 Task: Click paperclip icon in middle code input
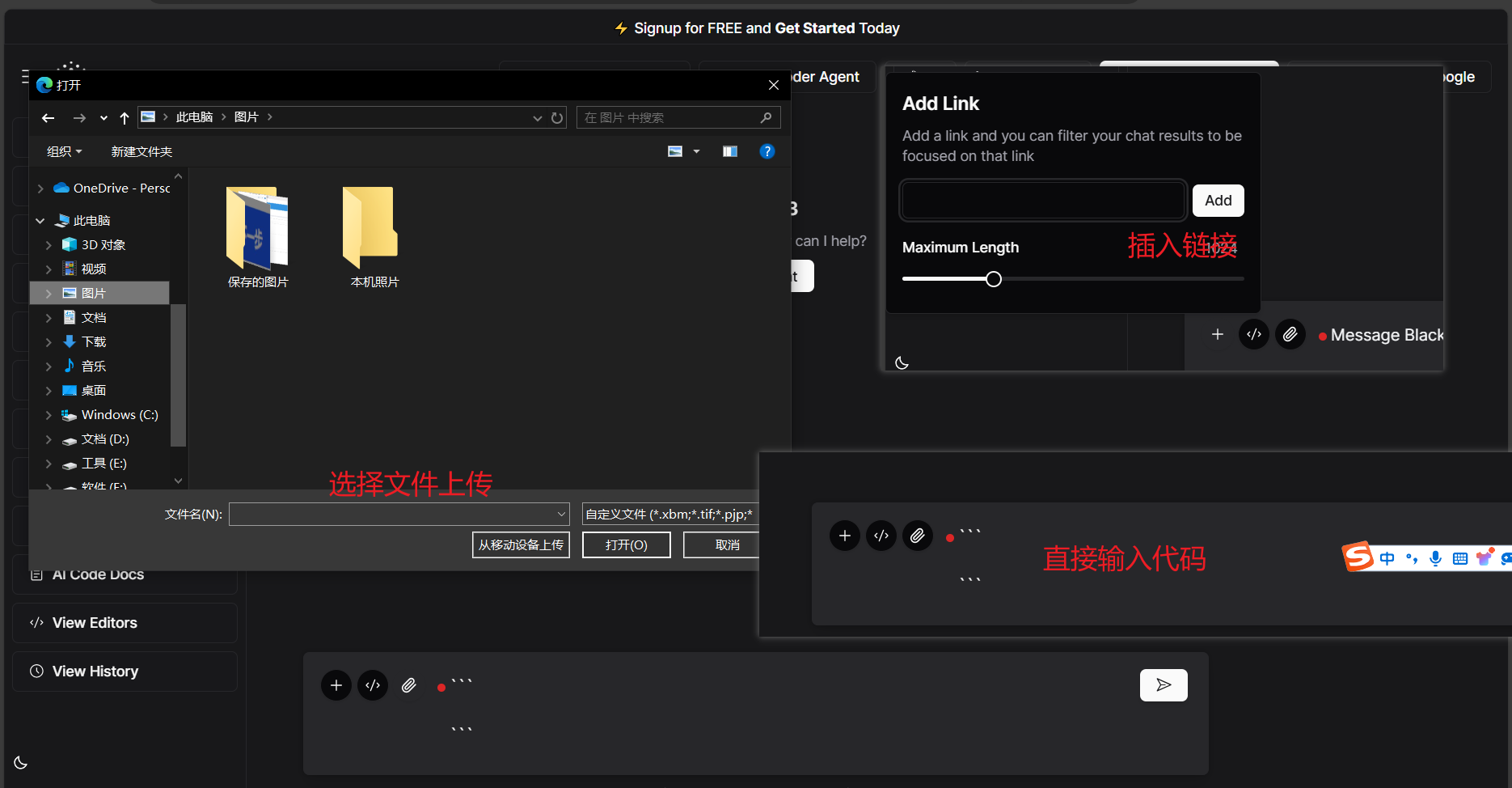918,536
